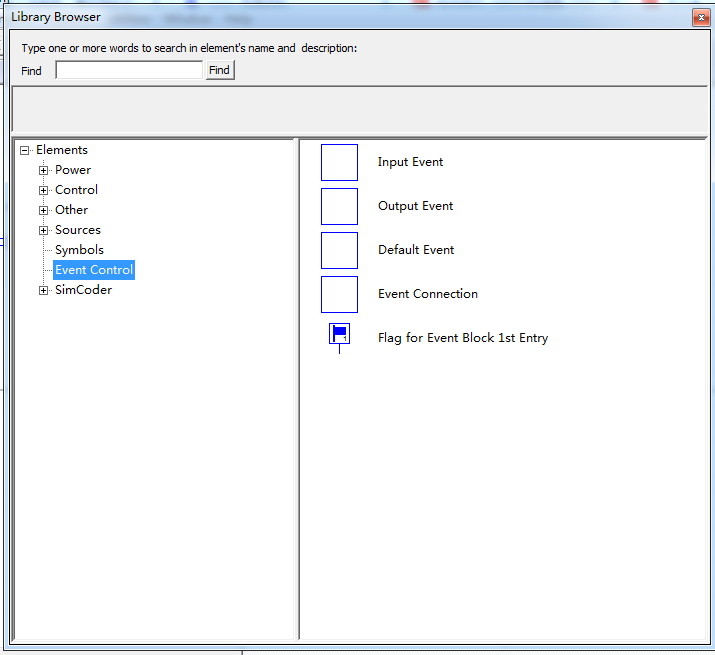Click the Event Connection label text
This screenshot has height=655, width=715.
(428, 294)
